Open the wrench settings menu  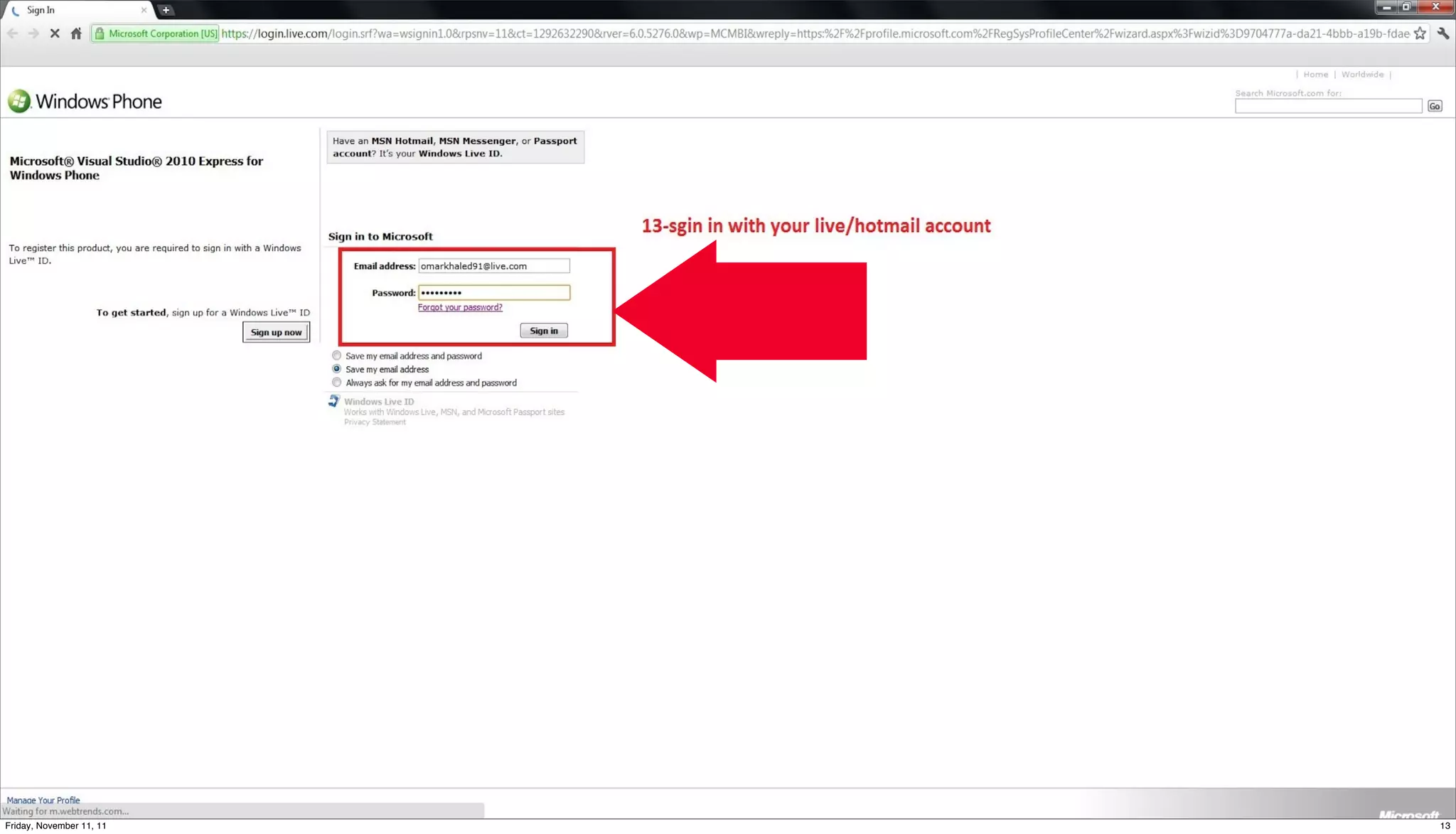(1442, 33)
